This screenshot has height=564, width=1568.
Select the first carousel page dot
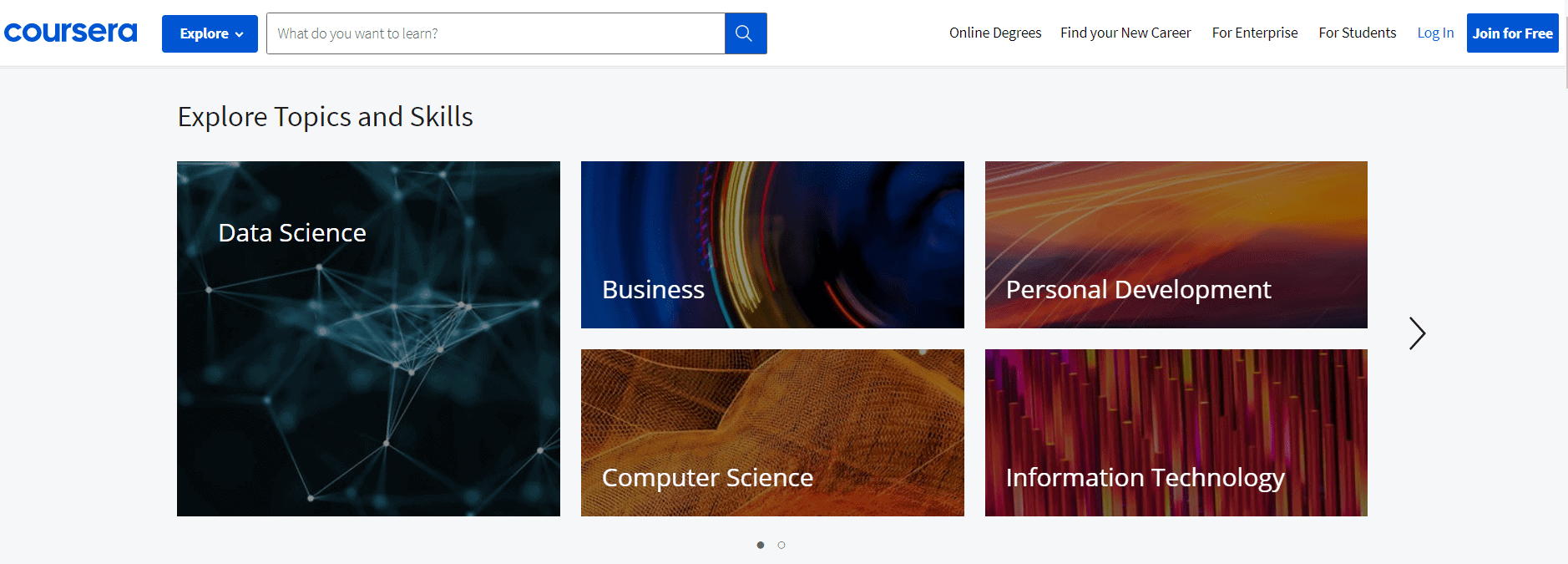(760, 545)
